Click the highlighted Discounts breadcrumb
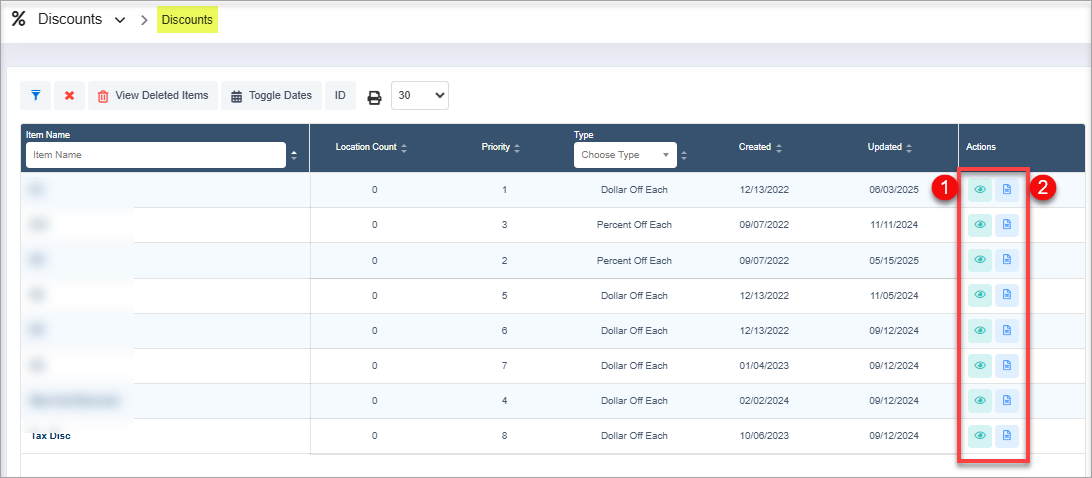The width and height of the screenshot is (1092, 478). [x=187, y=20]
